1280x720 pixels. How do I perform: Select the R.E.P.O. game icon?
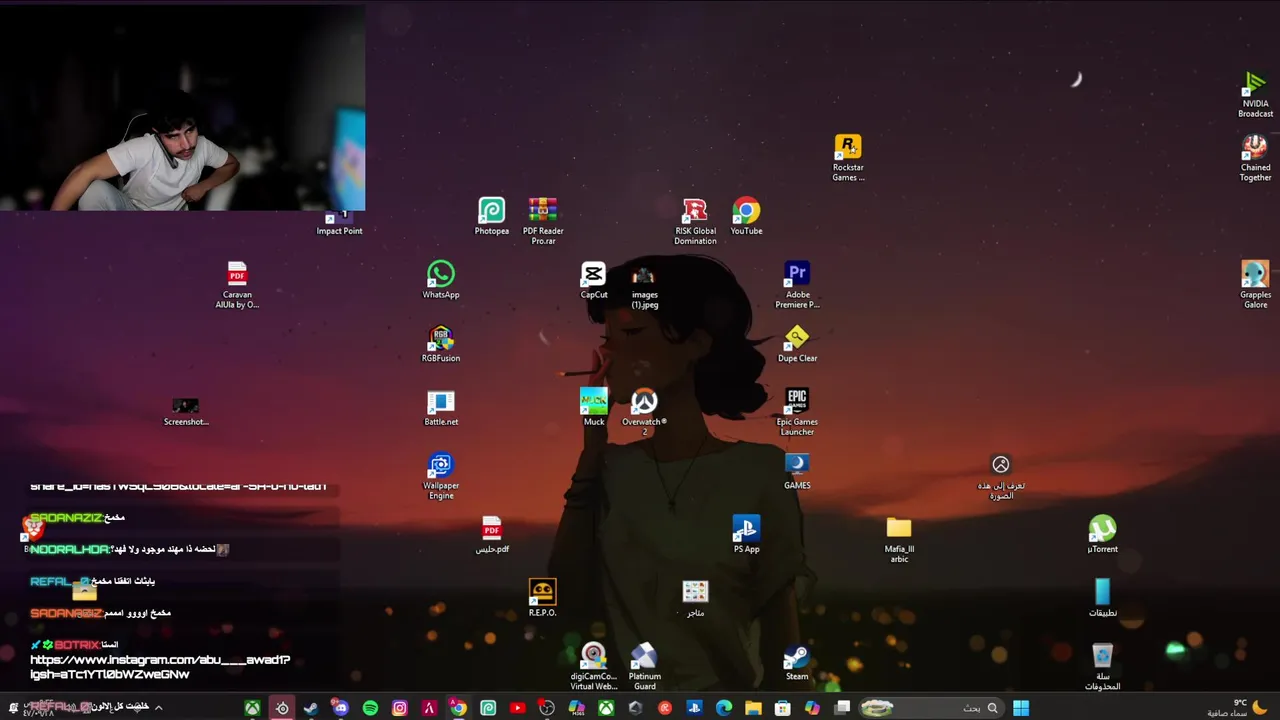coord(542,598)
